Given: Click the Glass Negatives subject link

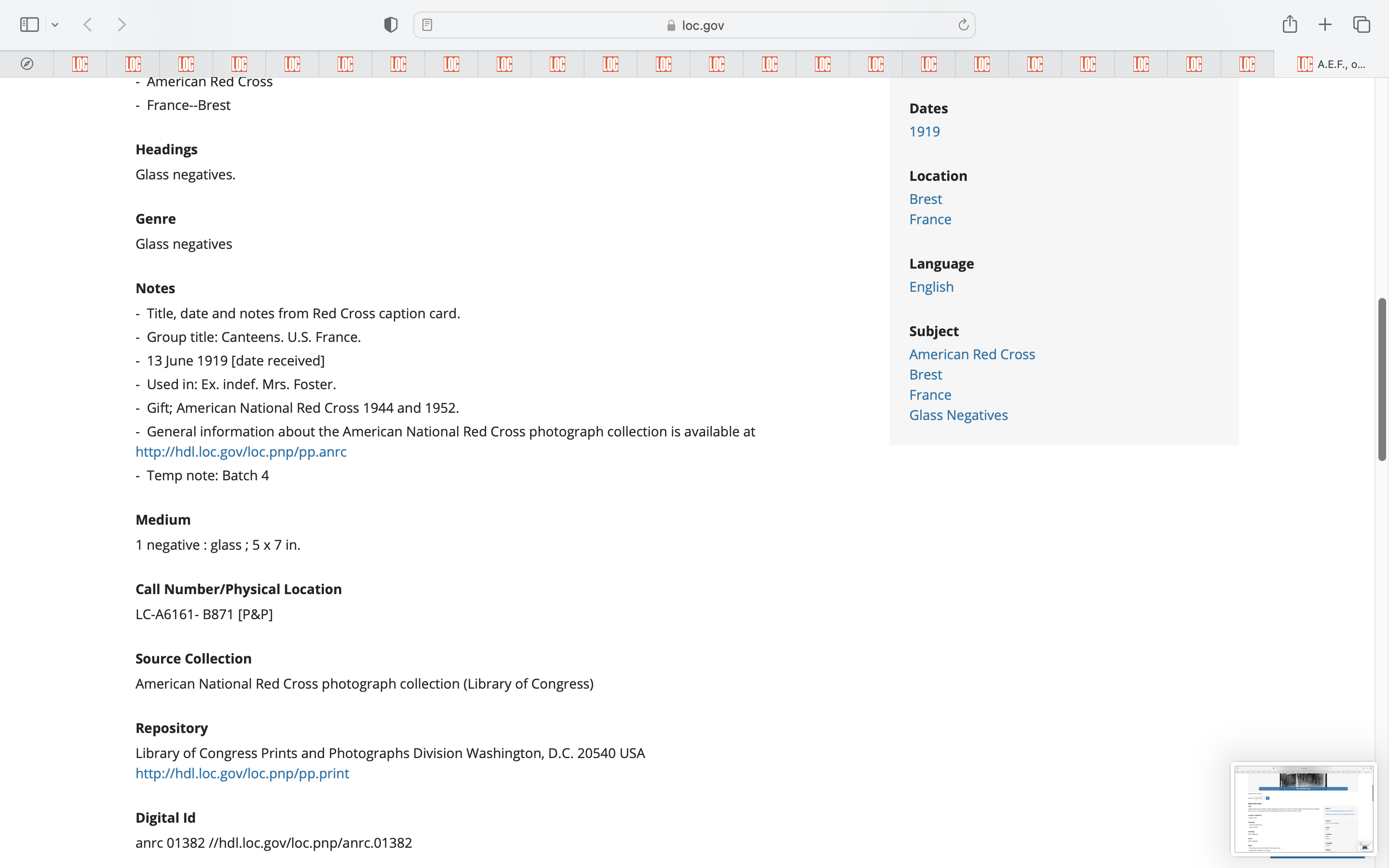Looking at the screenshot, I should [958, 415].
